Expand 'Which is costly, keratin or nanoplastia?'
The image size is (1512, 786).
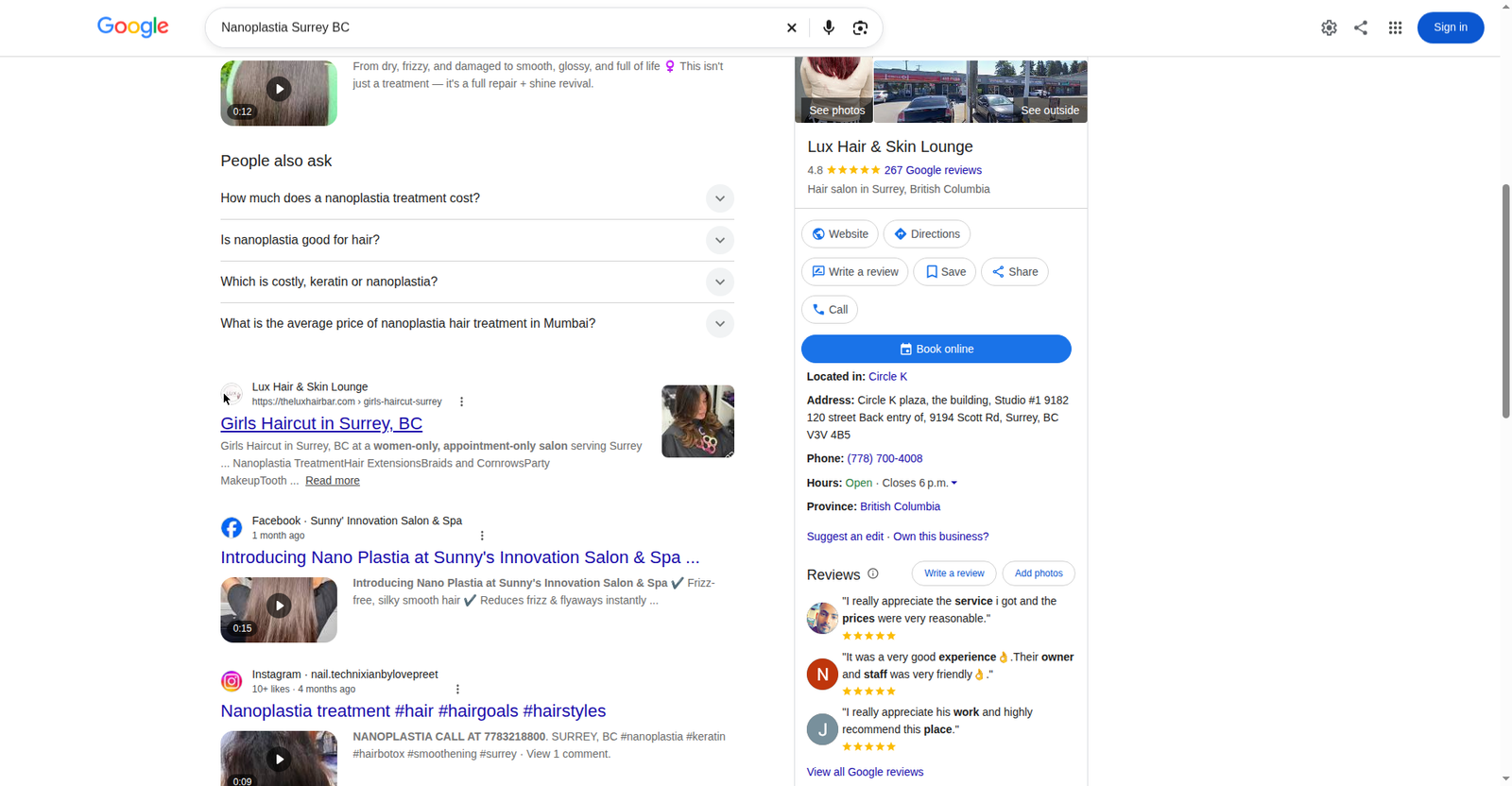coord(477,282)
